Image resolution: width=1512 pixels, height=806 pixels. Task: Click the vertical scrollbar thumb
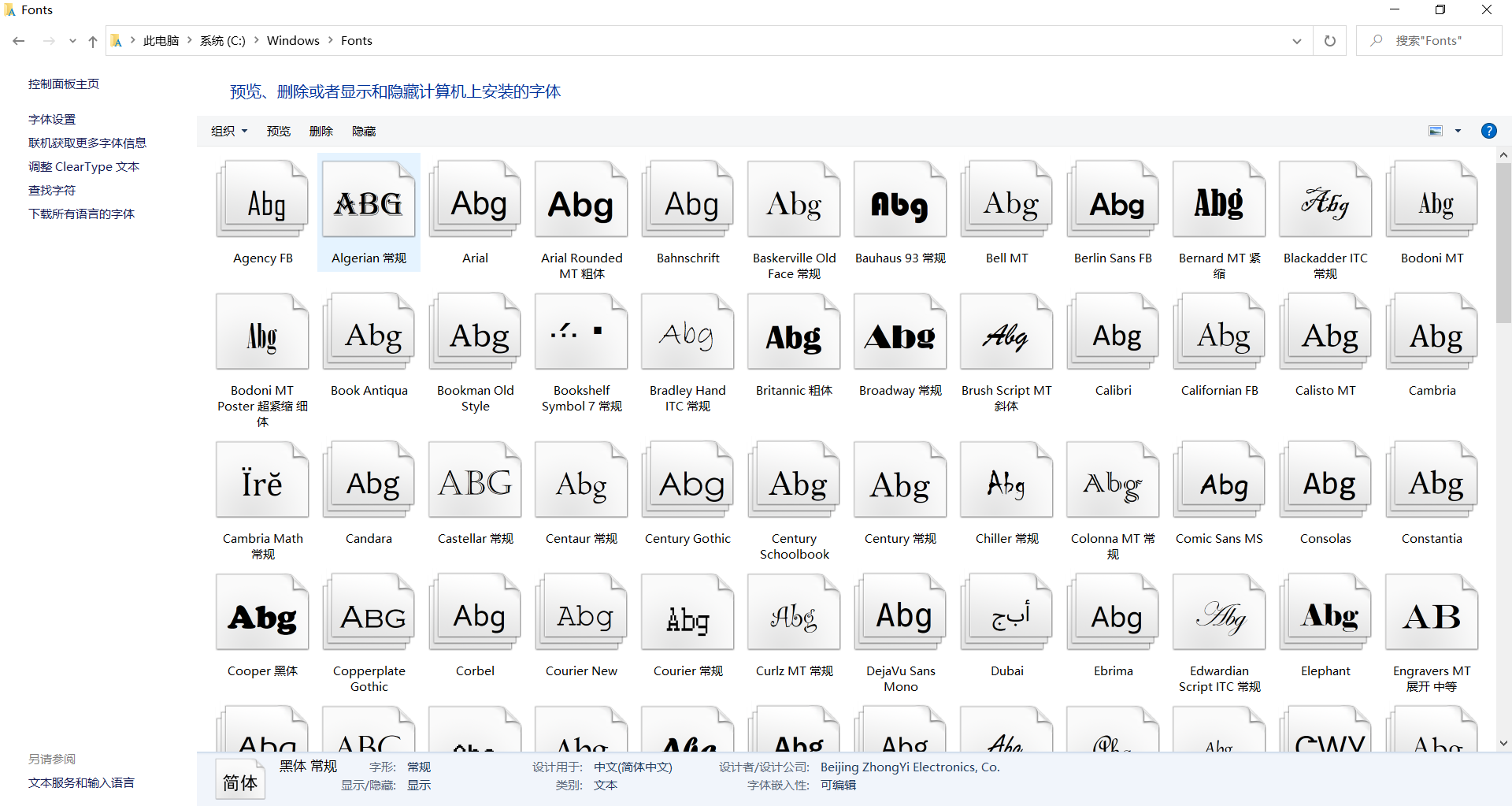click(1503, 243)
